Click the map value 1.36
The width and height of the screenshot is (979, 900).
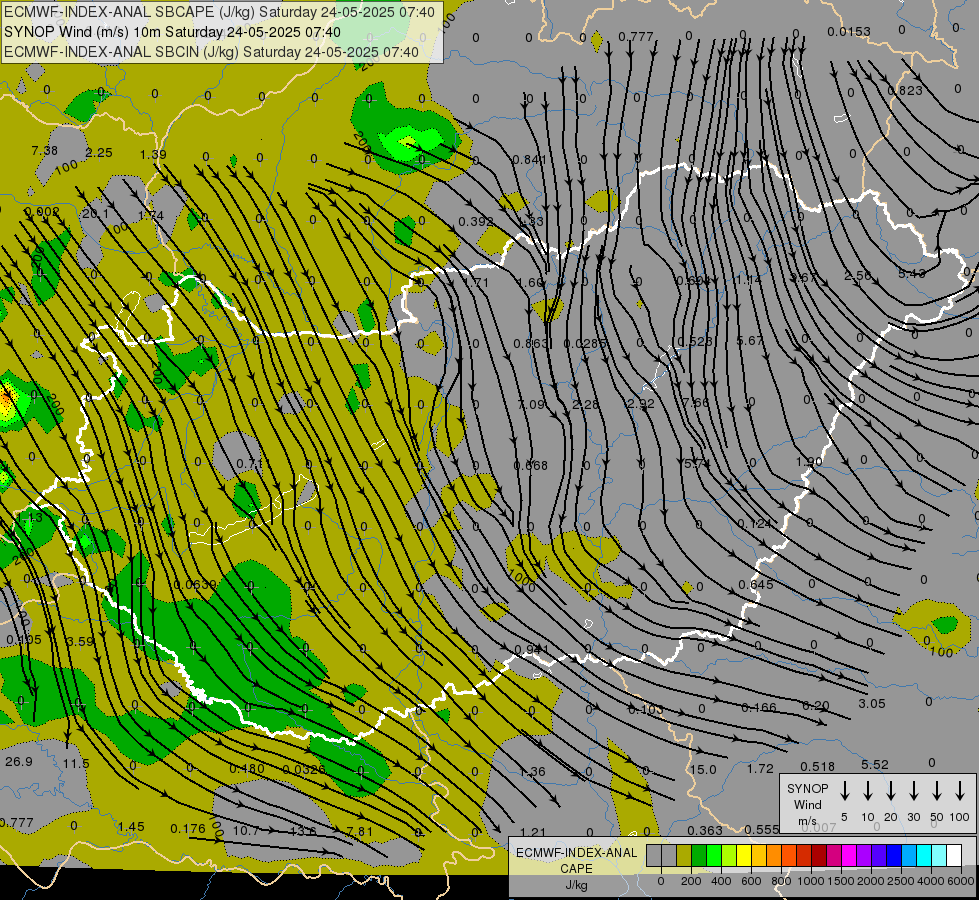pos(533,772)
